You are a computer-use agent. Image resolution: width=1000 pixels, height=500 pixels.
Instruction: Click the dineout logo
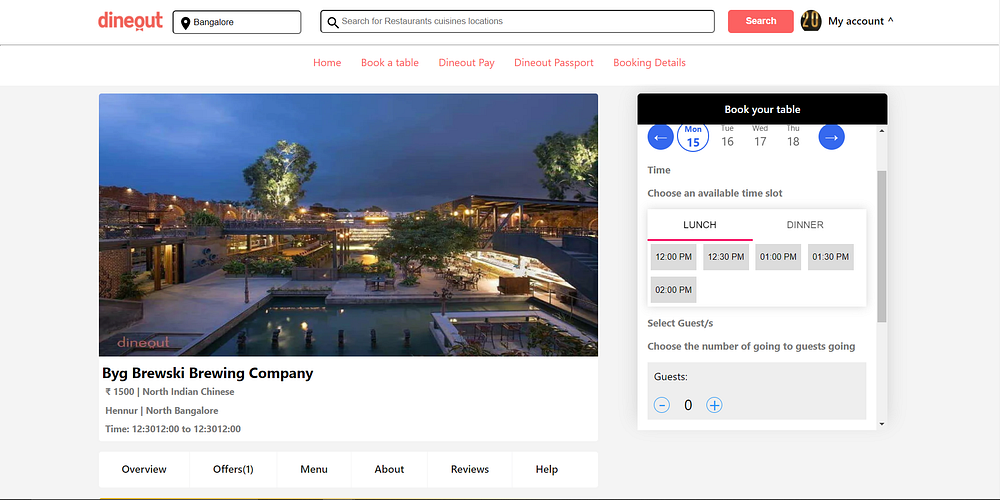click(x=130, y=21)
